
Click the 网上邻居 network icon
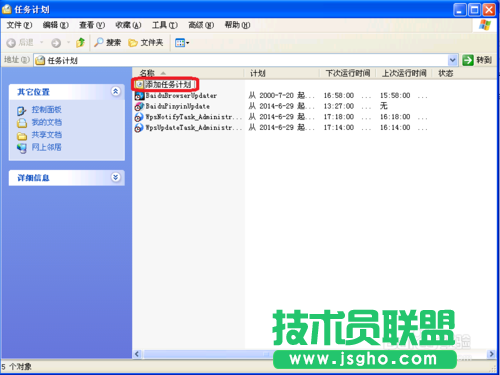point(22,148)
